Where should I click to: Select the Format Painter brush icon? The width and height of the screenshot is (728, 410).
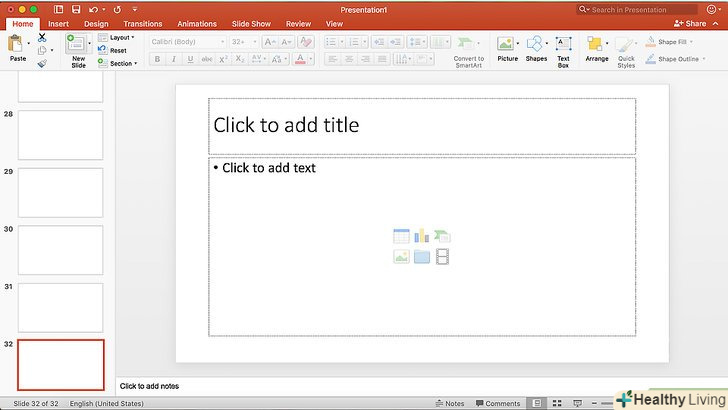tap(42, 63)
